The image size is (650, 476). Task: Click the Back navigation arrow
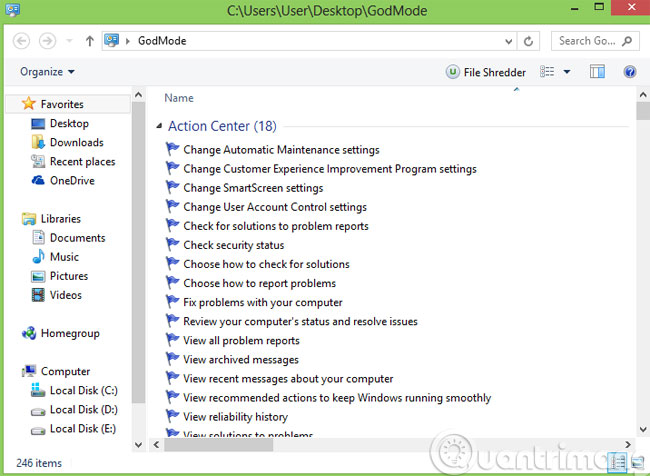pyautogui.click(x=21, y=41)
